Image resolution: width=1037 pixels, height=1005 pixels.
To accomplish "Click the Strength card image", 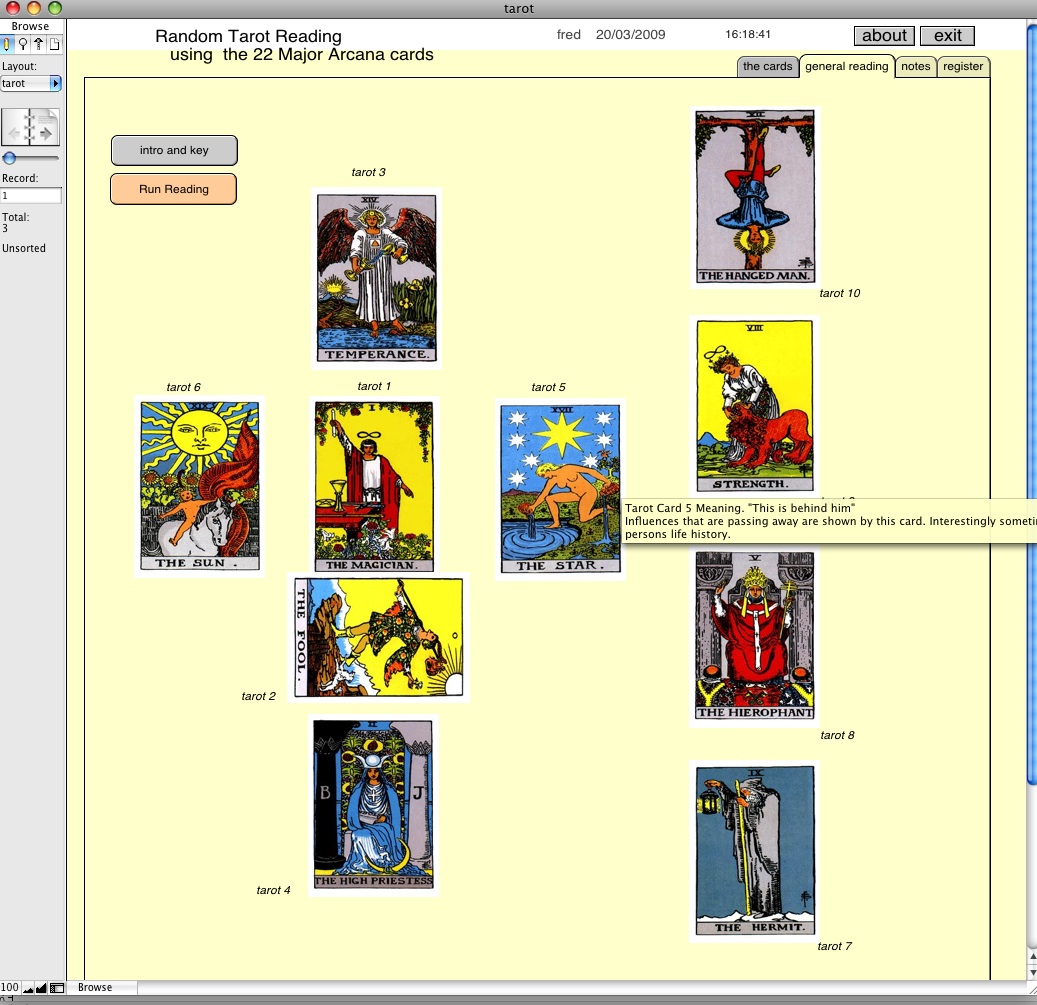I will [x=755, y=406].
